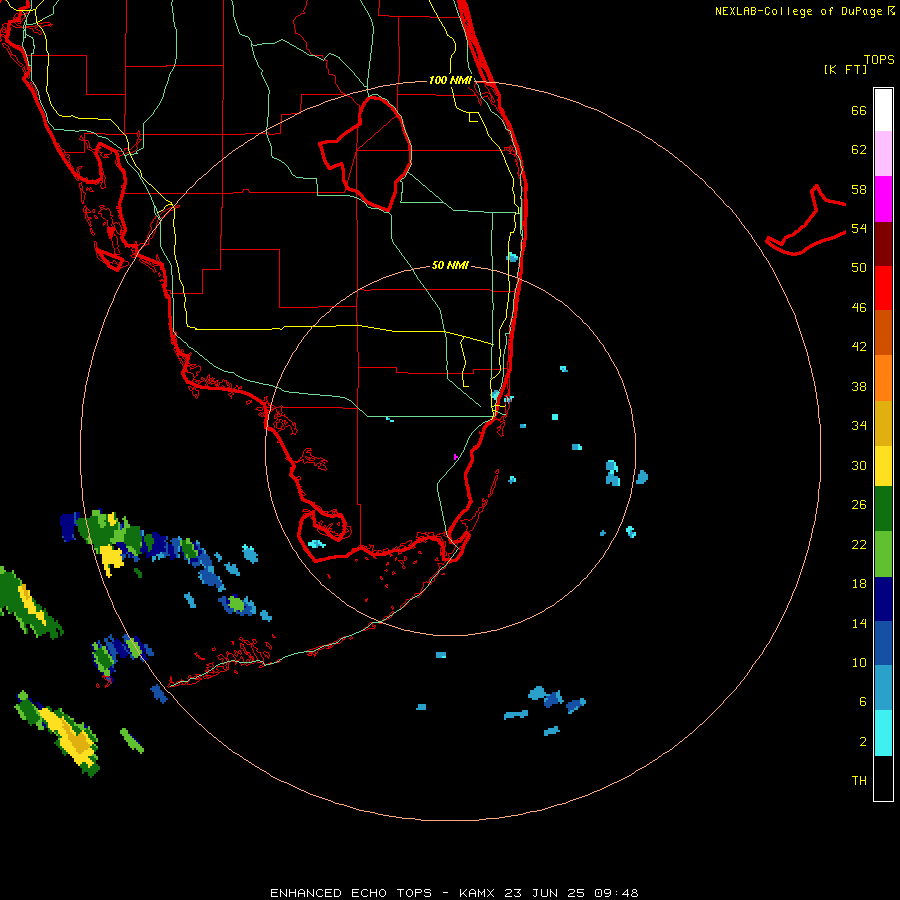Image resolution: width=900 pixels, height=900 pixels.
Task: Click the 'NEXLAB-College of DuPage' credit text
Action: pyautogui.click(x=800, y=11)
